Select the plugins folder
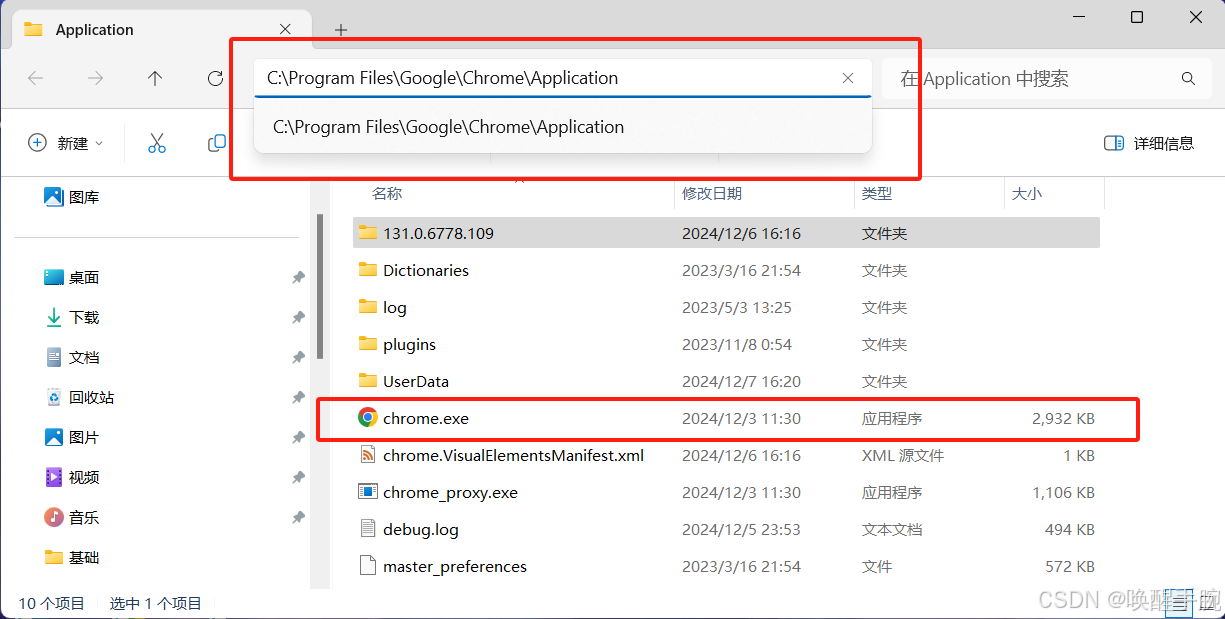Viewport: 1225px width, 619px height. coord(727,344)
